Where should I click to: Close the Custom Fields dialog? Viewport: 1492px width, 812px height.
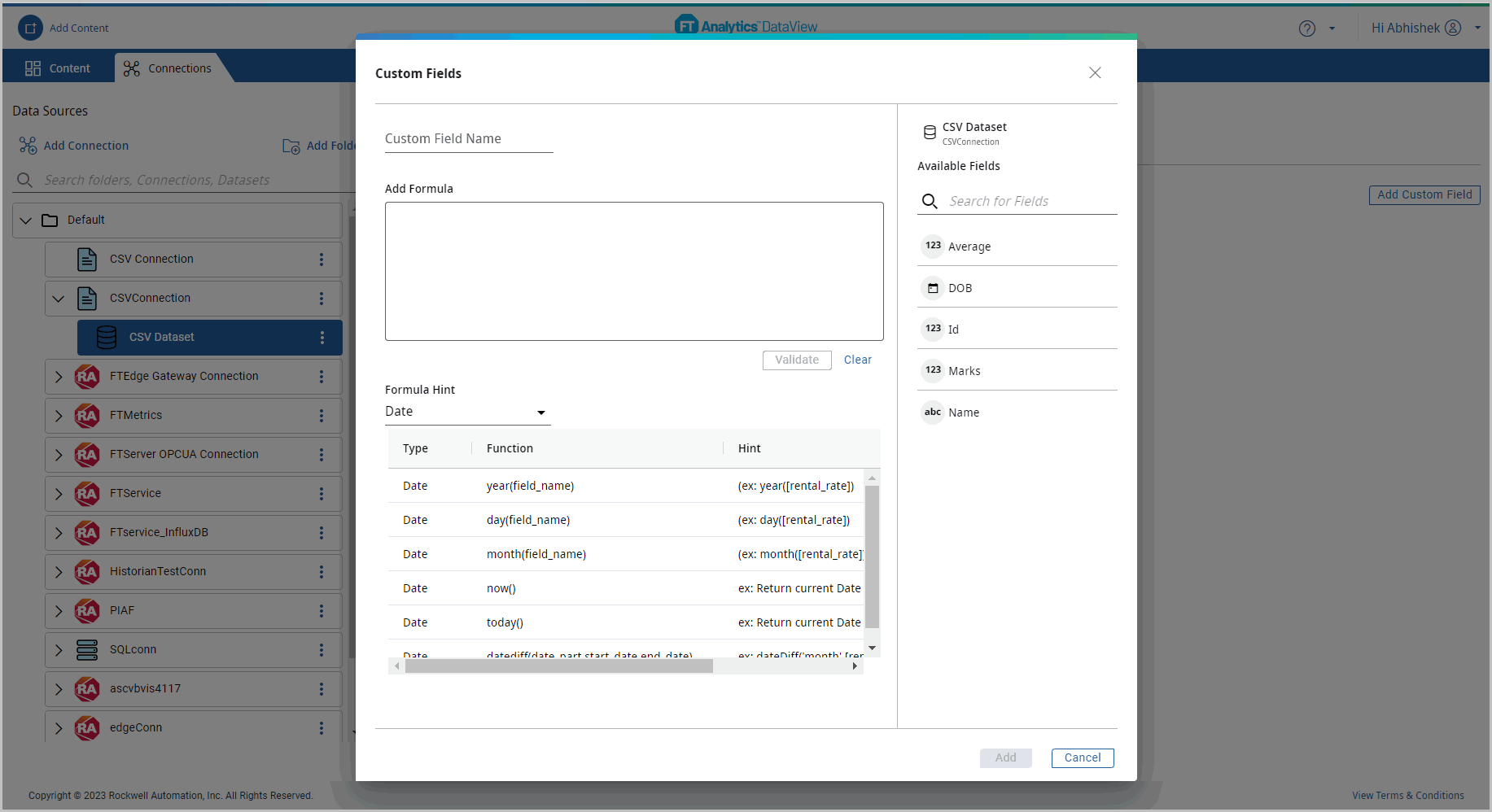tap(1095, 73)
